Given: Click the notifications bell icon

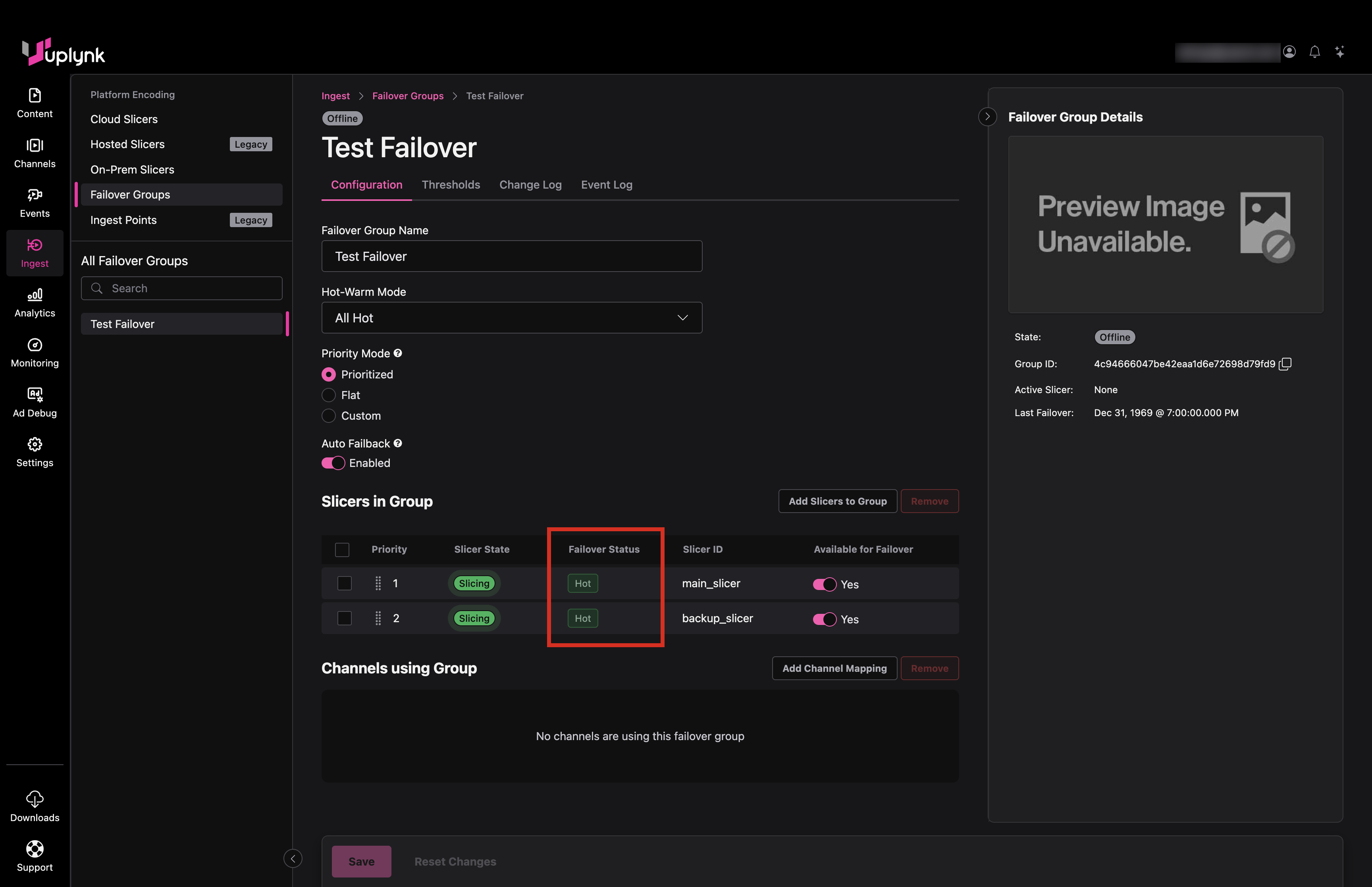Looking at the screenshot, I should [1314, 52].
